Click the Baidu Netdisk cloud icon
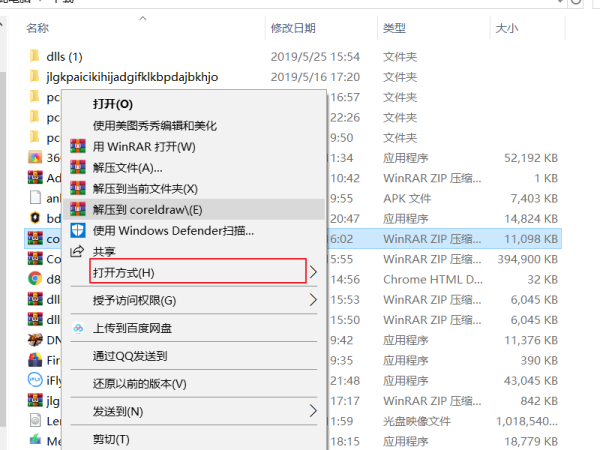The height and width of the screenshot is (450, 600). click(x=78, y=328)
